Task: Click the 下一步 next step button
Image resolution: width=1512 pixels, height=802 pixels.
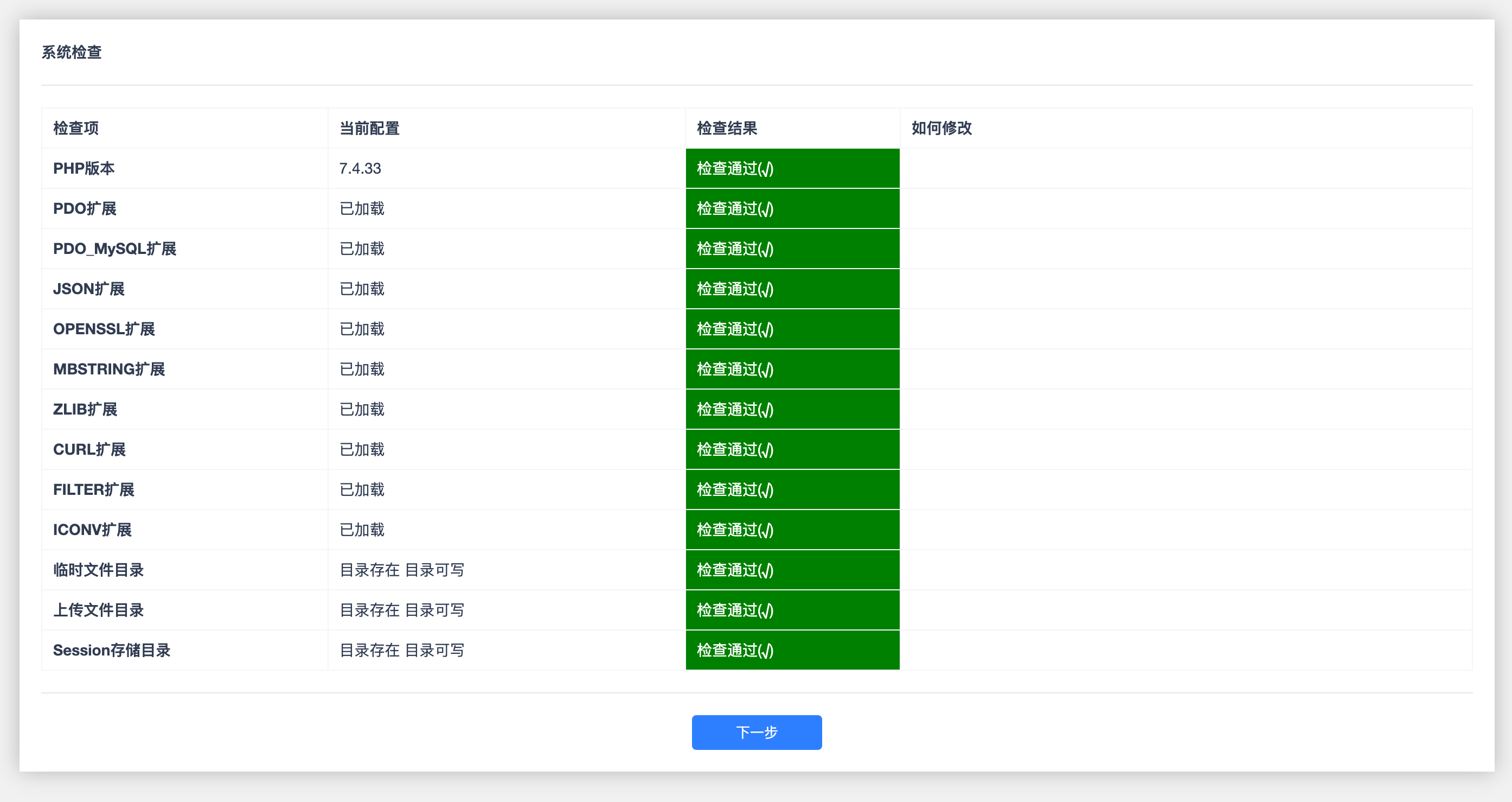Action: point(756,732)
